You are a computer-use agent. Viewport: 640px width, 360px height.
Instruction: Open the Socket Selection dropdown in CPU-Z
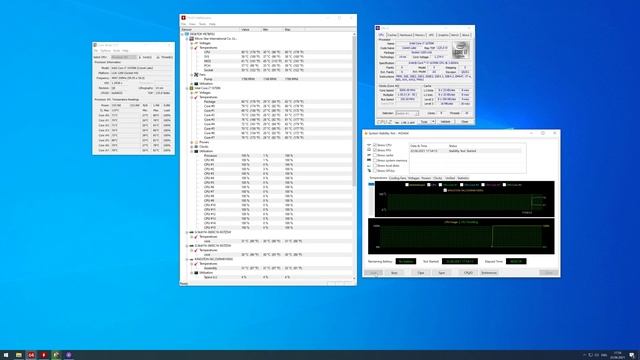click(x=407, y=113)
